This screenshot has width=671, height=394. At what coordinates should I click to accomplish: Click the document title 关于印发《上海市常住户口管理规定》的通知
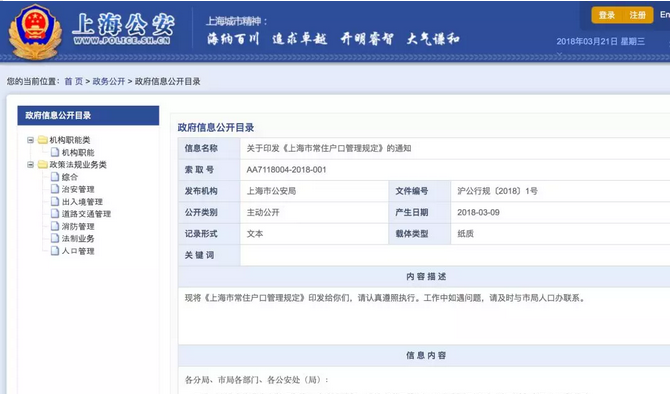[329, 148]
